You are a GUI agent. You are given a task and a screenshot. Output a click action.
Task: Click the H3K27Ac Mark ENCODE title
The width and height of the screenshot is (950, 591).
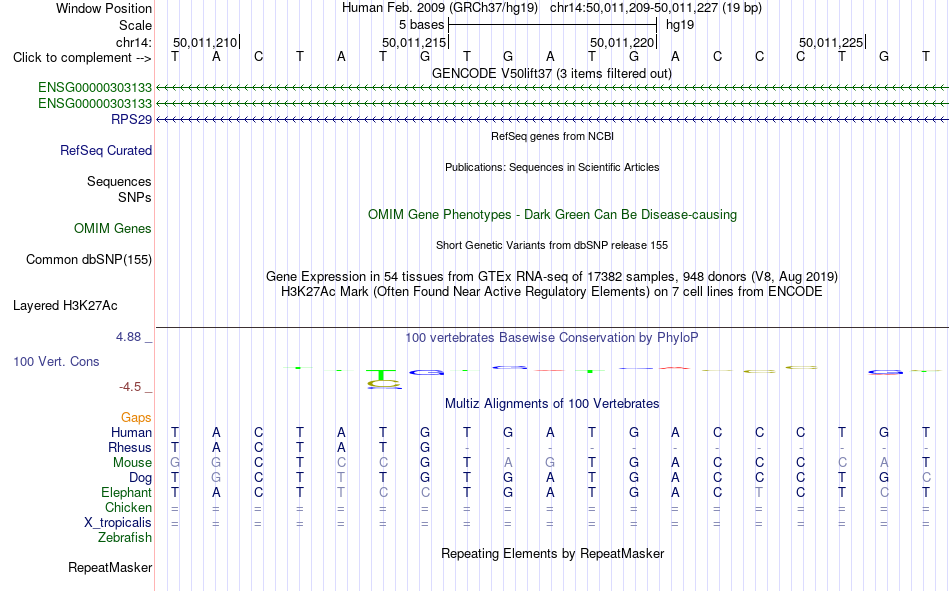pos(552,292)
